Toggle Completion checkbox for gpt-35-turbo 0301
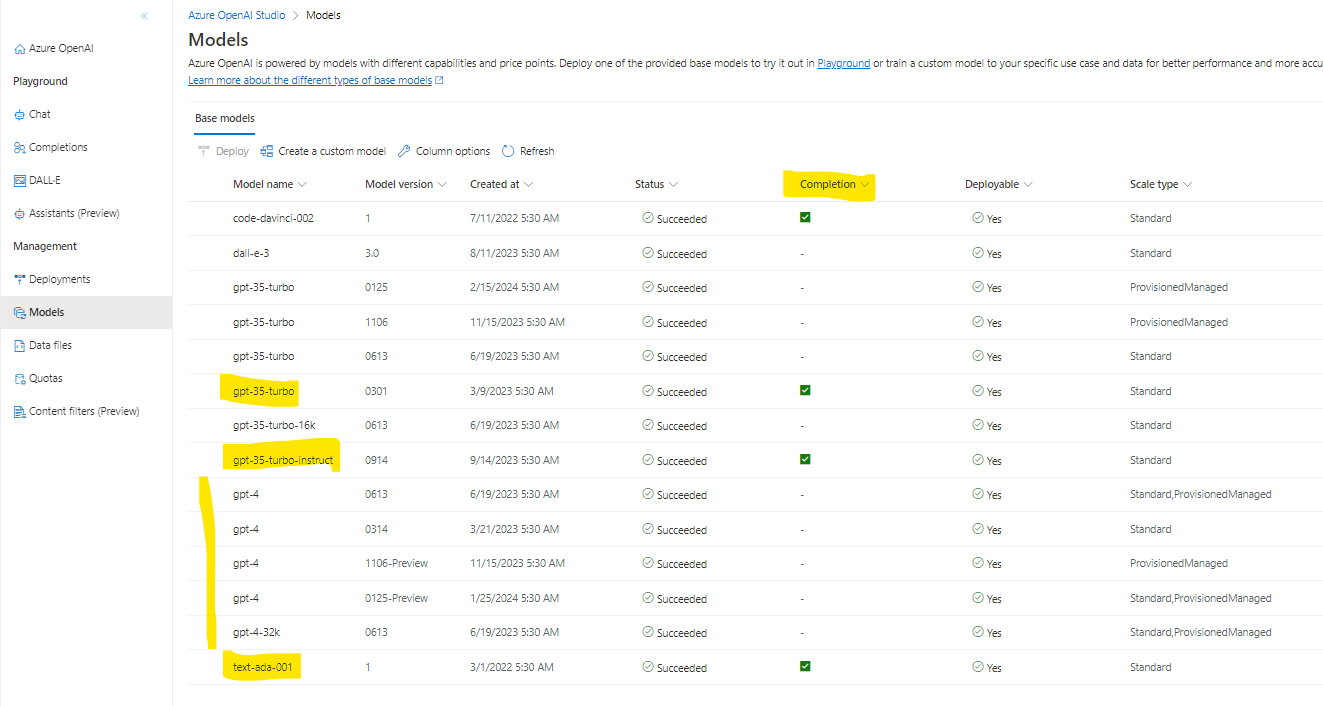 805,390
